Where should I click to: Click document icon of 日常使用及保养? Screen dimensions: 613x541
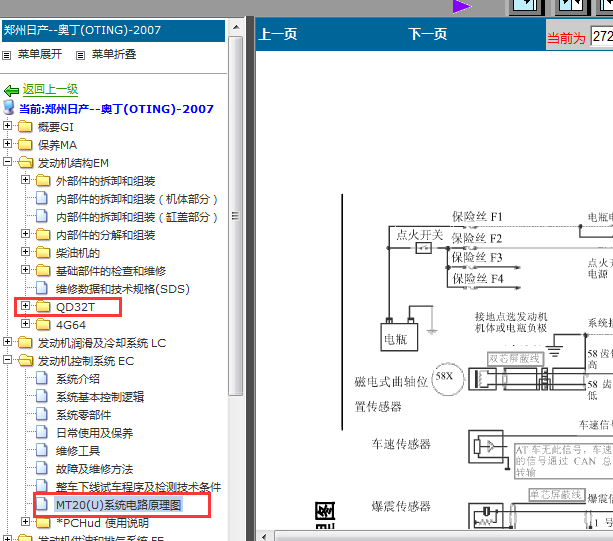(42, 432)
